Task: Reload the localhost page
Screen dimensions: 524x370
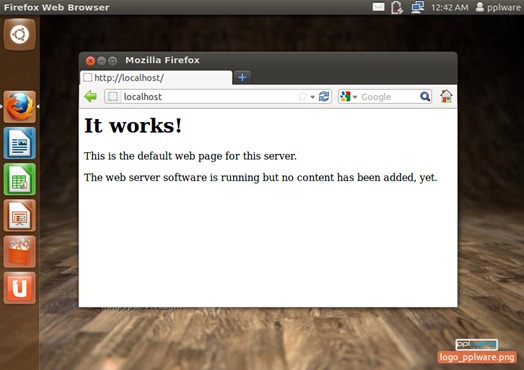Action: (324, 97)
